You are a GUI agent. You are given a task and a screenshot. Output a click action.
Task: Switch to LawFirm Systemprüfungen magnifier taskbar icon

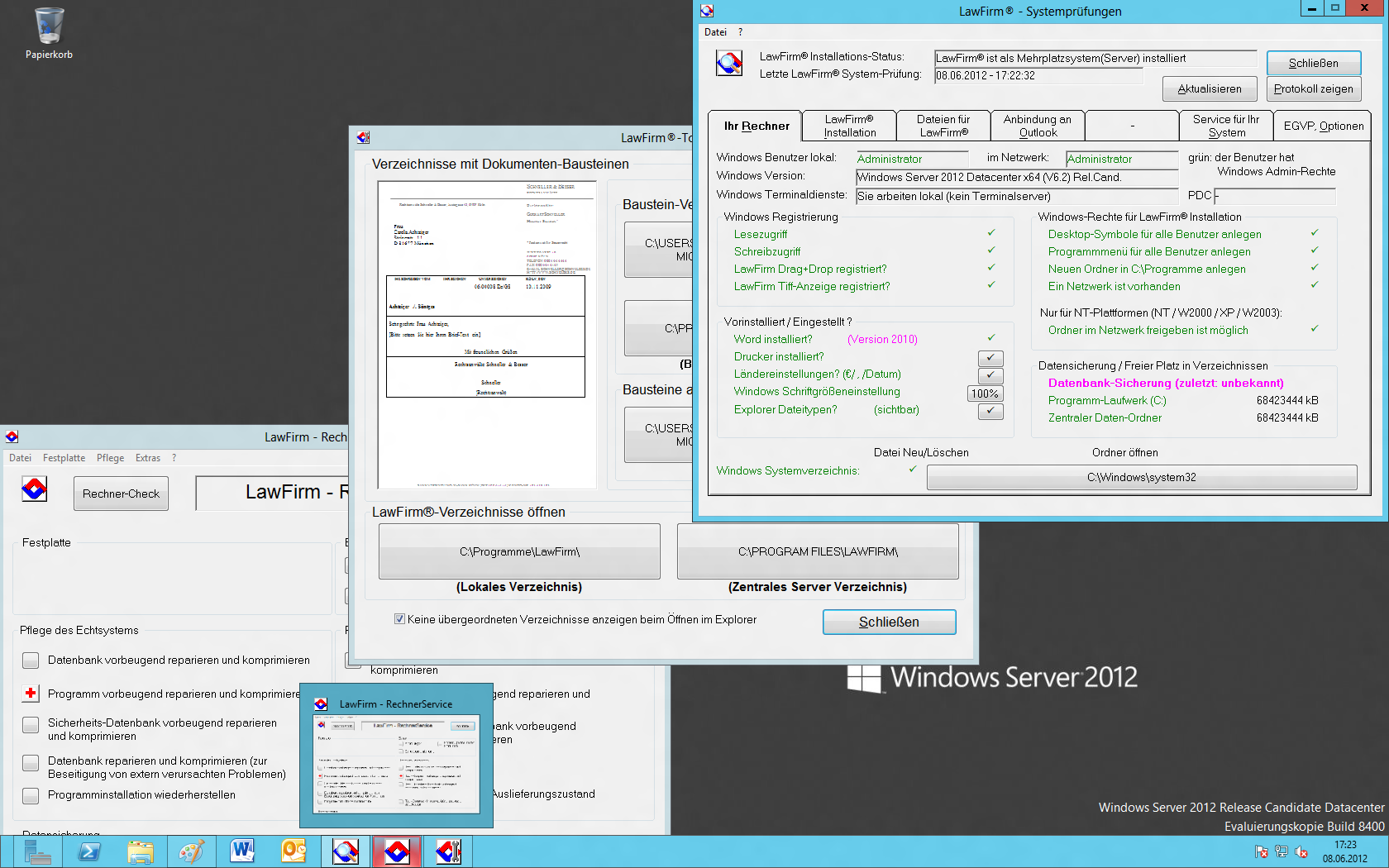[346, 851]
